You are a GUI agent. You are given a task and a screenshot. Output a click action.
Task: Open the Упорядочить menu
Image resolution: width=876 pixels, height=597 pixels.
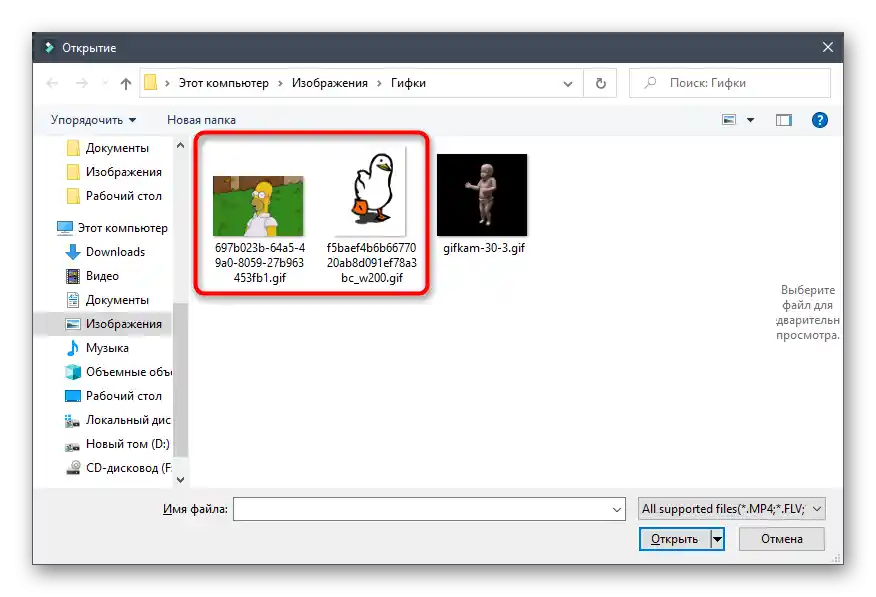coord(93,120)
